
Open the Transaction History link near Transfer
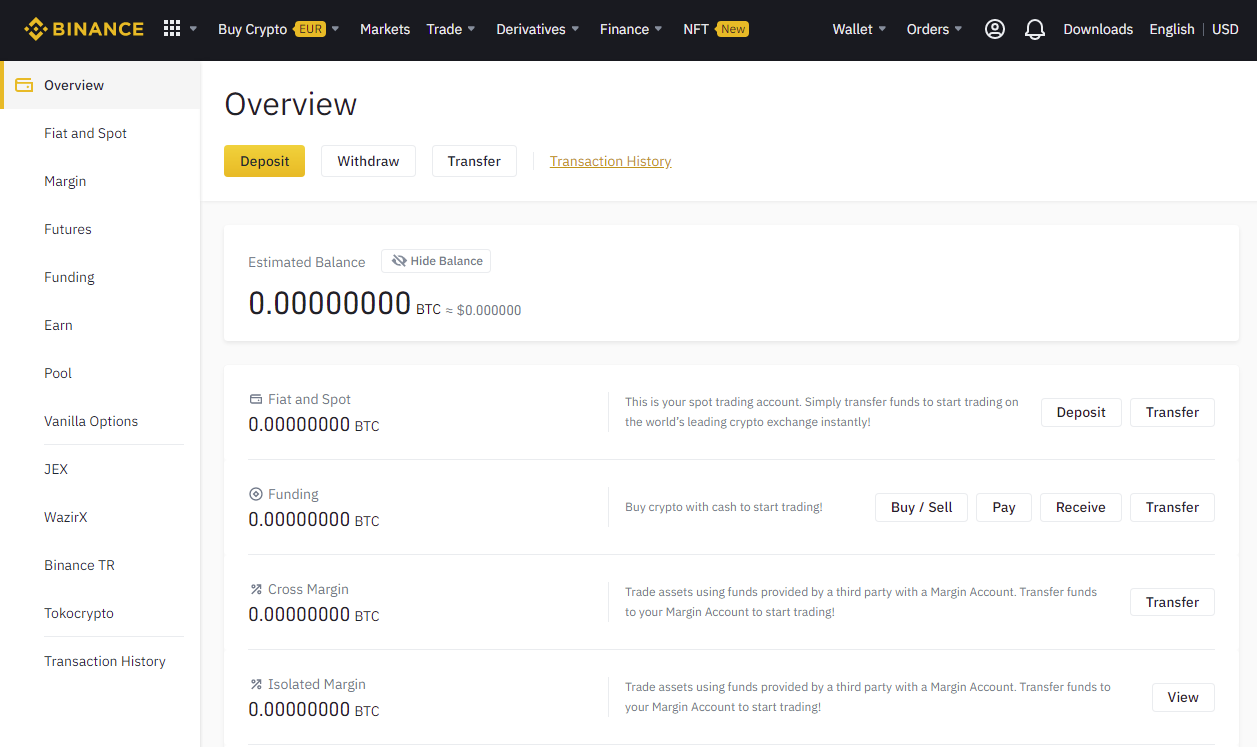click(x=610, y=161)
